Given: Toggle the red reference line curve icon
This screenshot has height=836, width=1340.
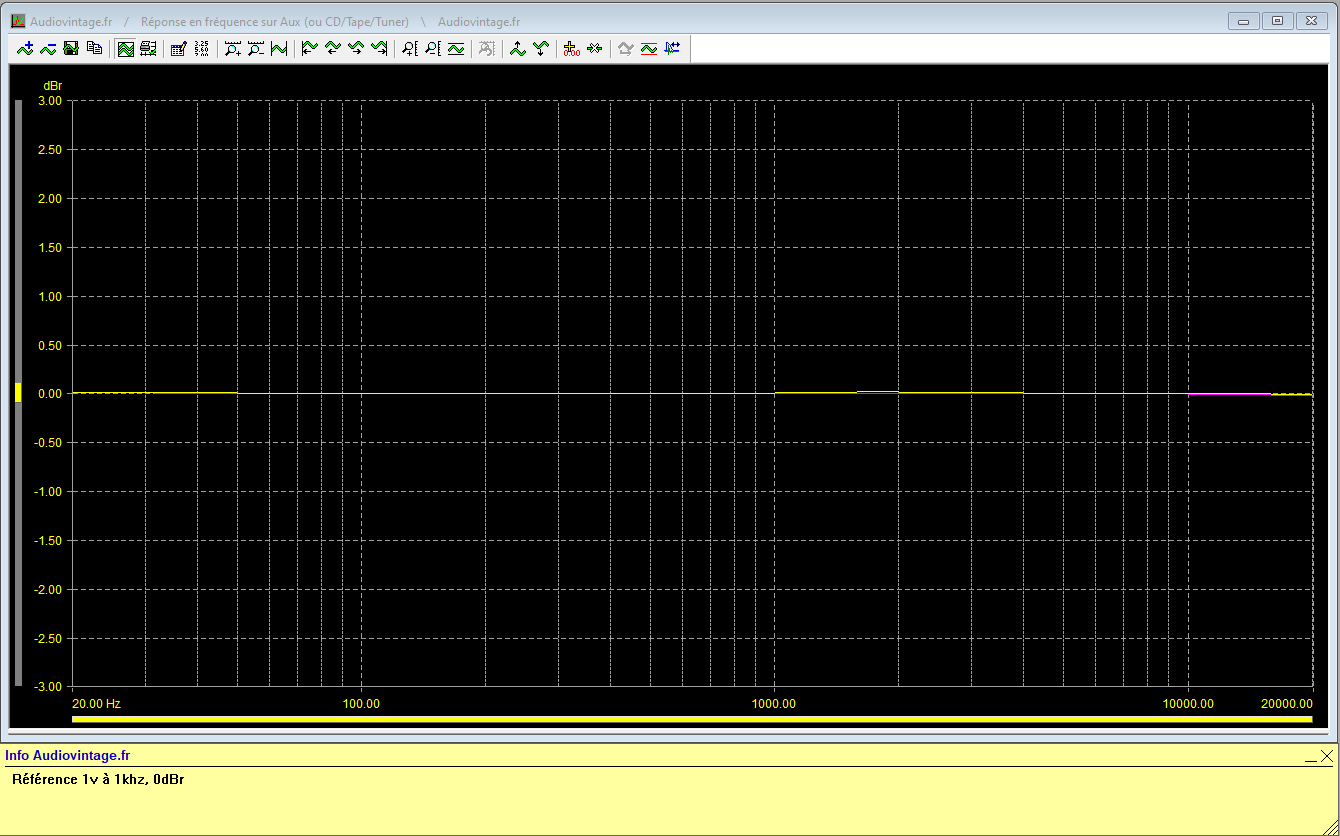Looking at the screenshot, I should click(x=649, y=48).
